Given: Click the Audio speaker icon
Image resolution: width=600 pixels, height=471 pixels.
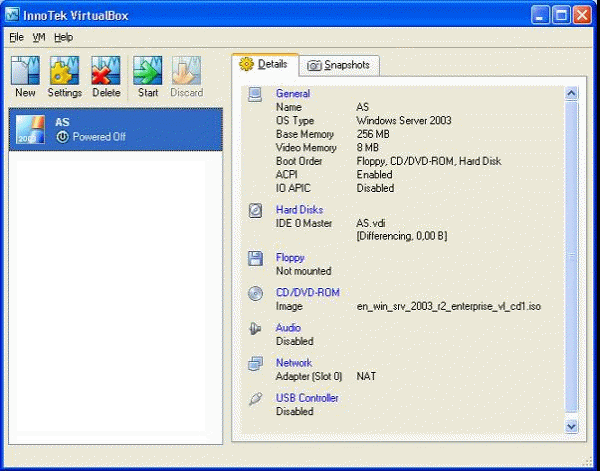Looking at the screenshot, I should [255, 328].
